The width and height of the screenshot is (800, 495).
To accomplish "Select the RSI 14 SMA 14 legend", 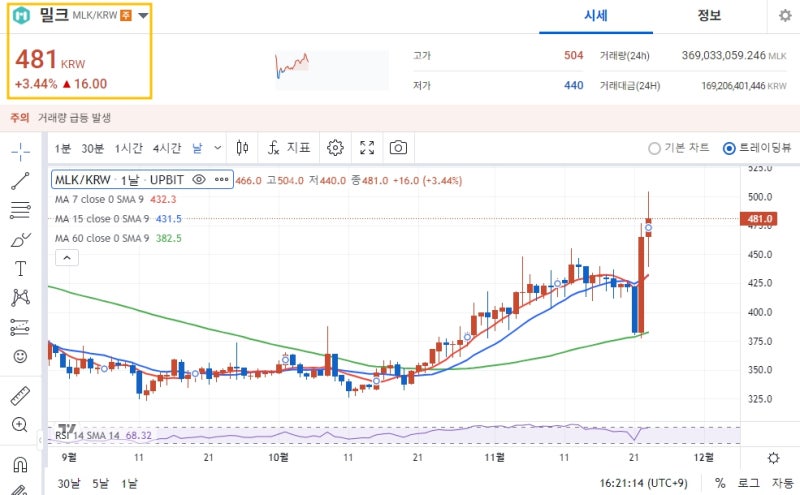I will (x=104, y=435).
